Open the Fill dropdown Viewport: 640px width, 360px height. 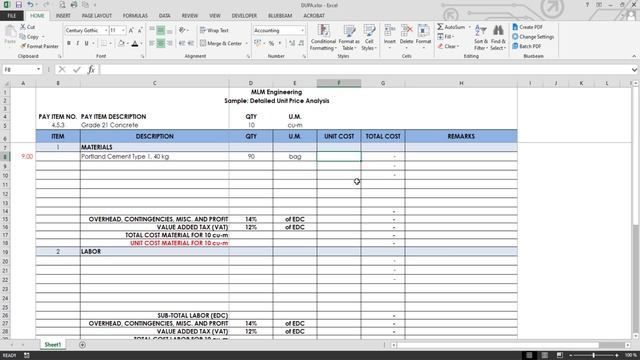(x=446, y=37)
